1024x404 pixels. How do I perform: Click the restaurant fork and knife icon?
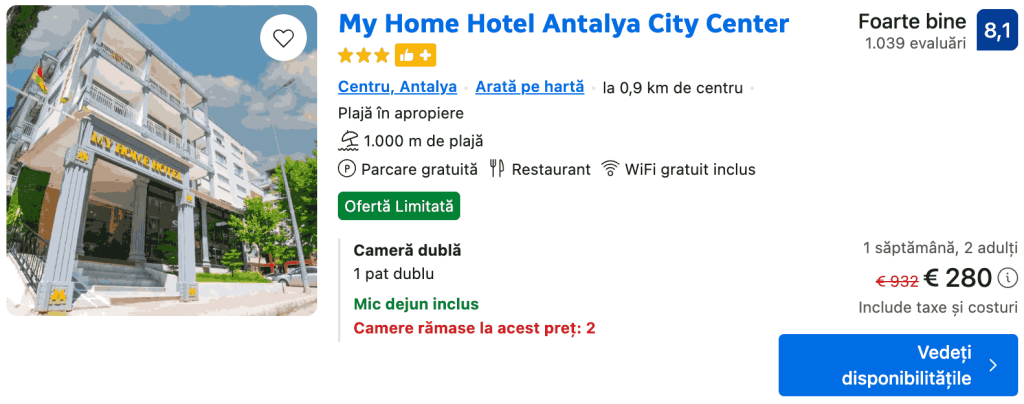coord(497,170)
